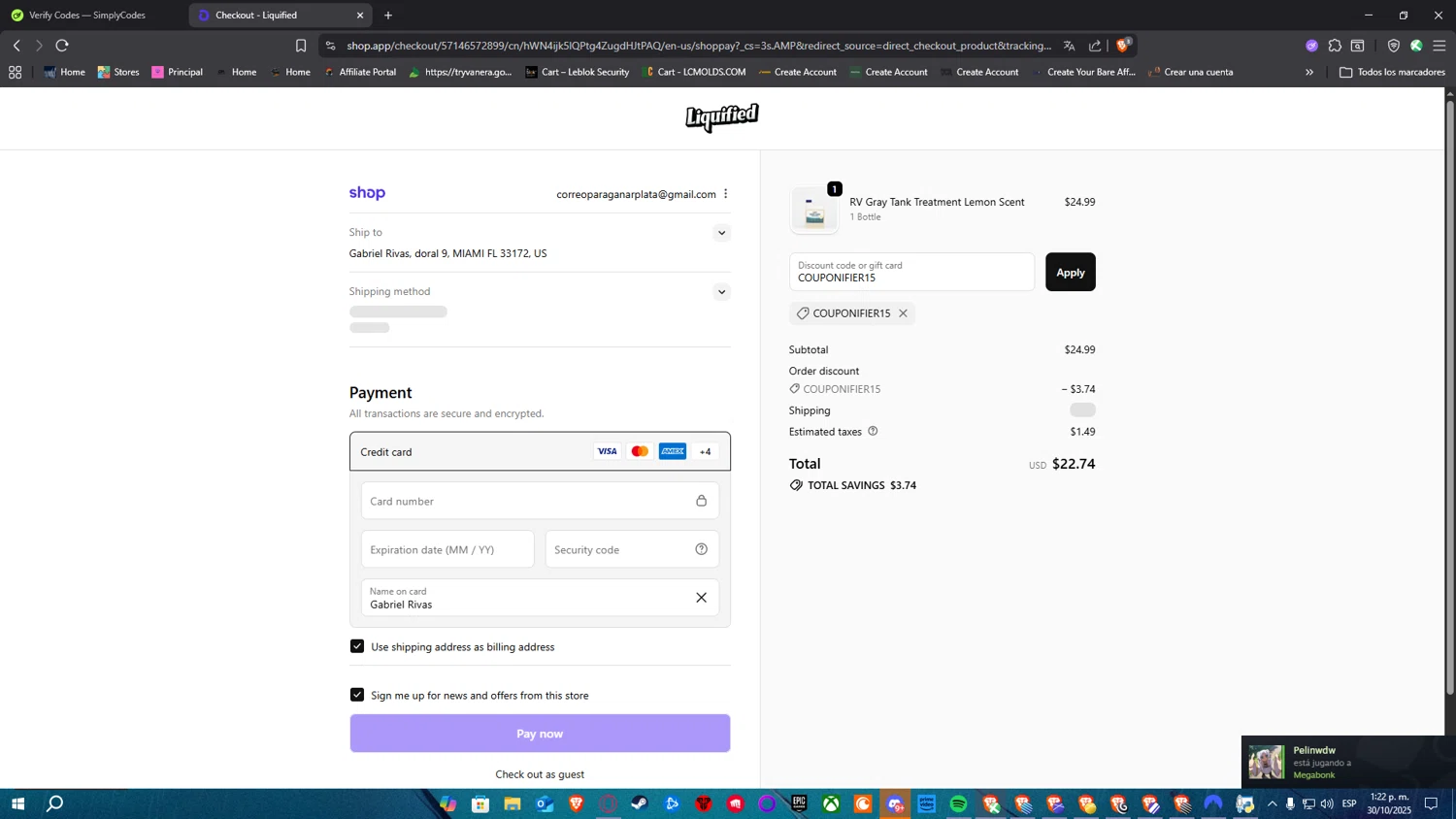Click the Discount code or gift card field
Image resolution: width=1456 pixels, height=819 pixels.
(x=911, y=273)
